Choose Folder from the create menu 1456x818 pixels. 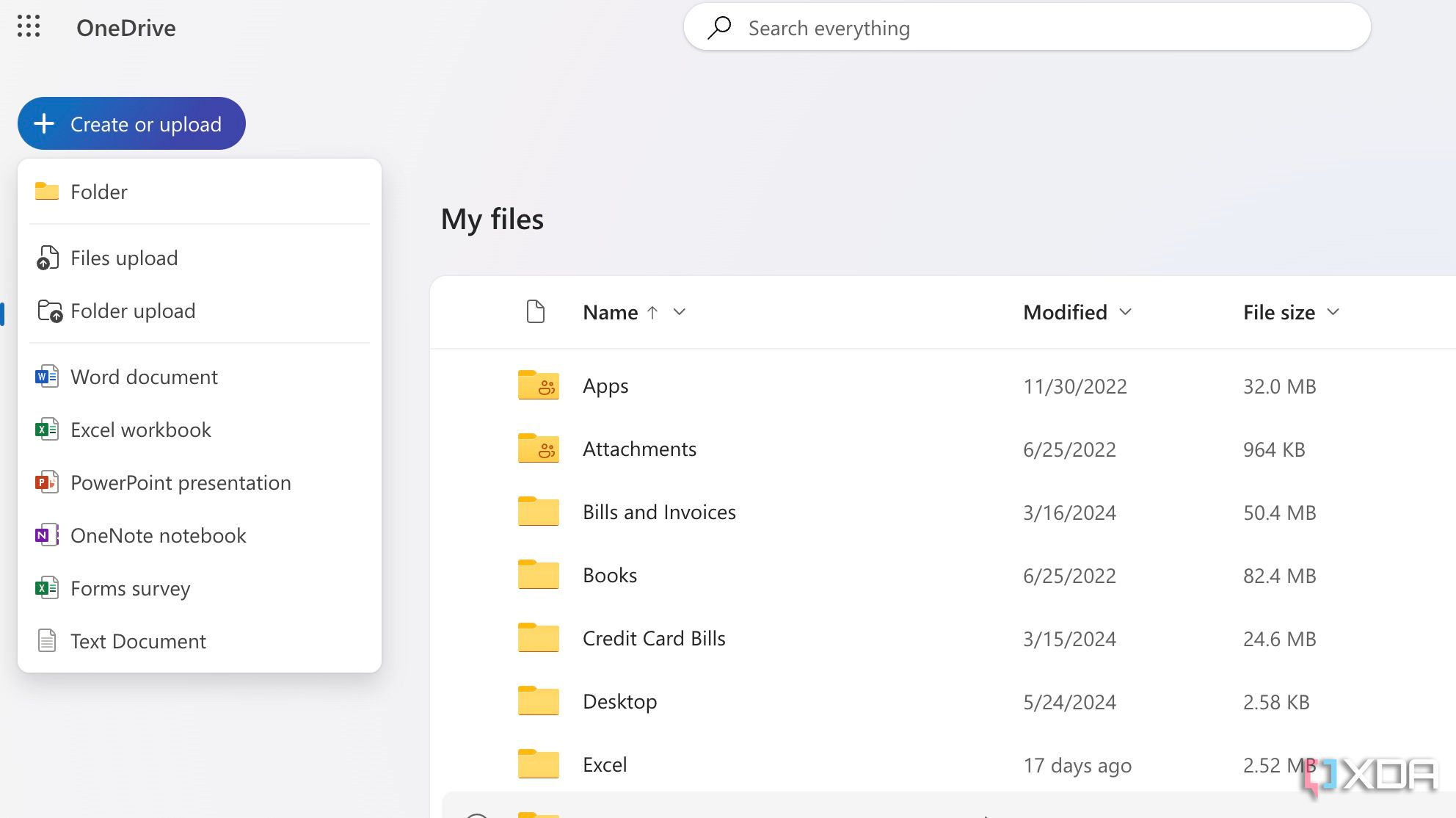(200, 192)
